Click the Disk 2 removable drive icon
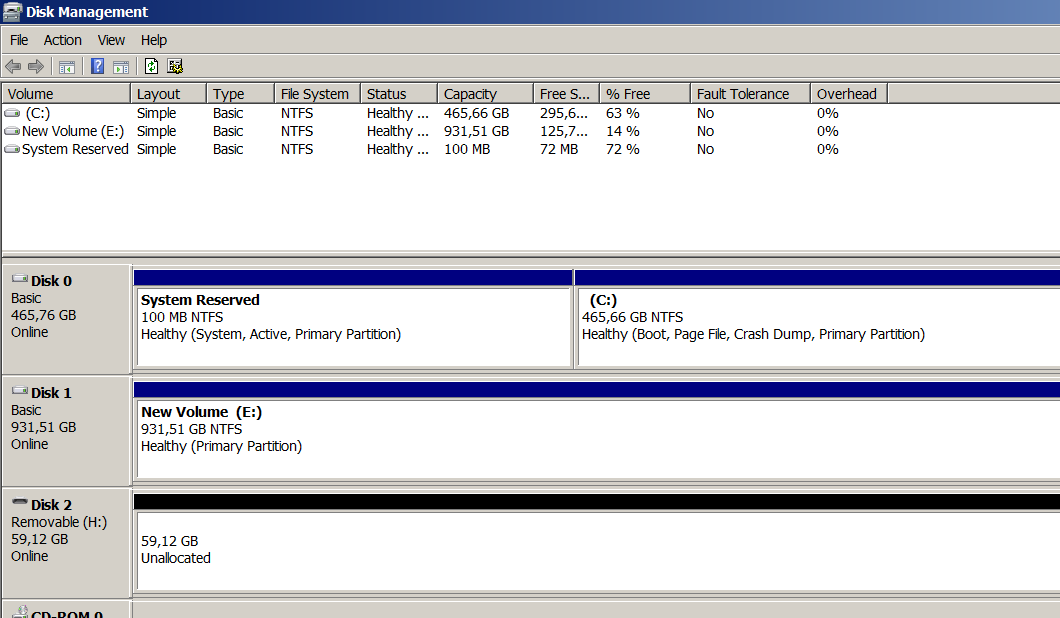Viewport: 1060px width, 618px height. 20,503
